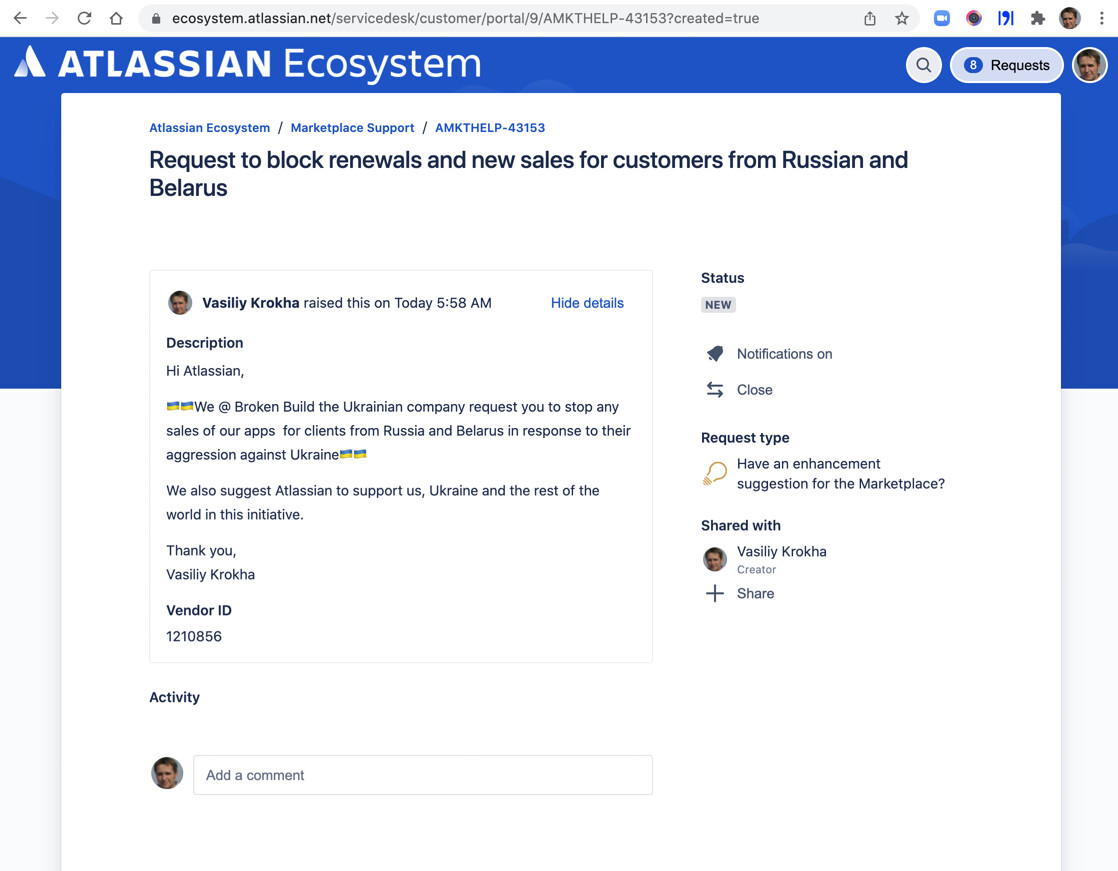The image size is (1118, 871).
Task: Click the Add a comment field
Action: [x=423, y=775]
